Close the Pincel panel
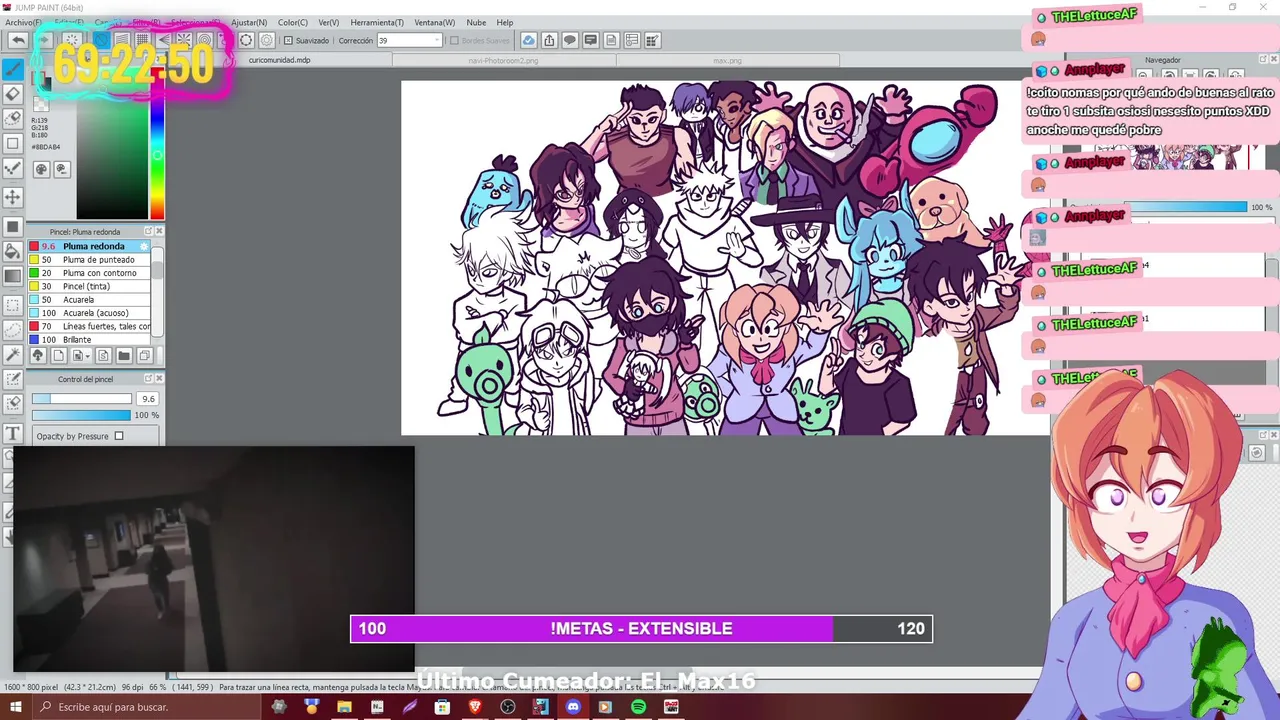This screenshot has height=720, width=1280. (159, 231)
